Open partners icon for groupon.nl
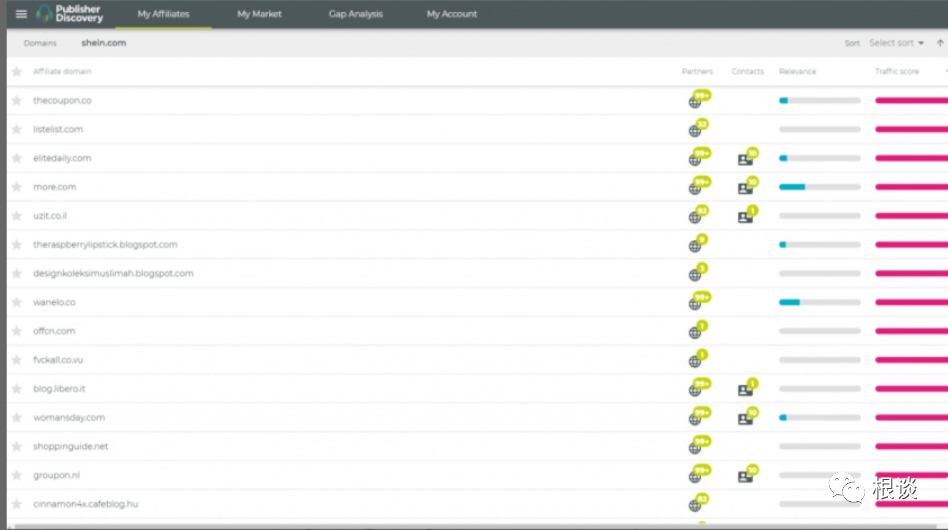Image resolution: width=948 pixels, height=530 pixels. [699, 474]
